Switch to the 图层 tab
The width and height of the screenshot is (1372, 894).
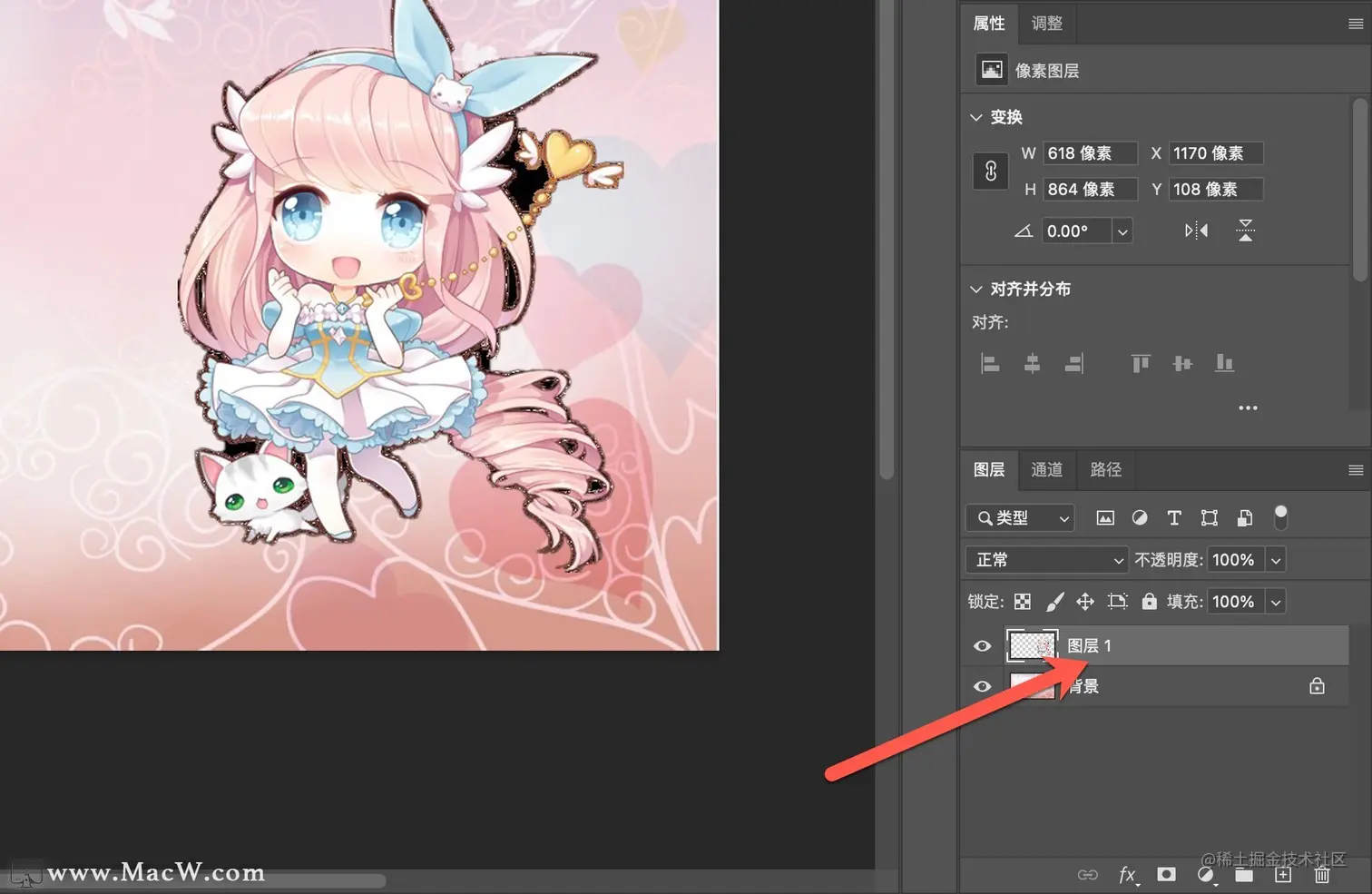click(989, 470)
